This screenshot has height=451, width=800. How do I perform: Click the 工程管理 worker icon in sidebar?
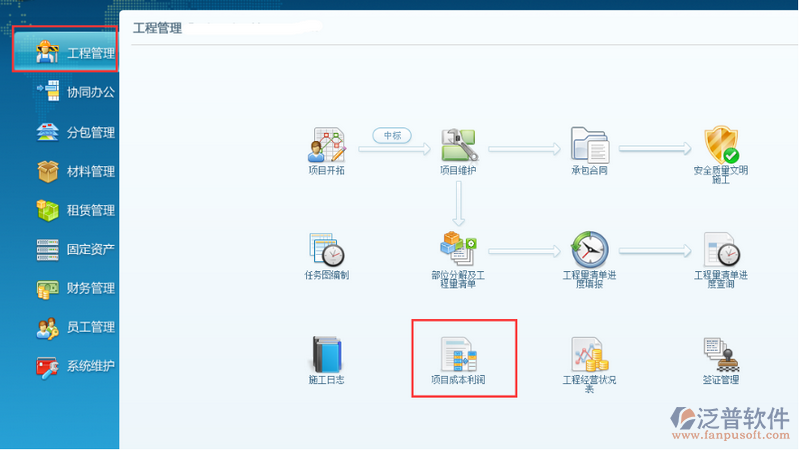click(x=47, y=52)
